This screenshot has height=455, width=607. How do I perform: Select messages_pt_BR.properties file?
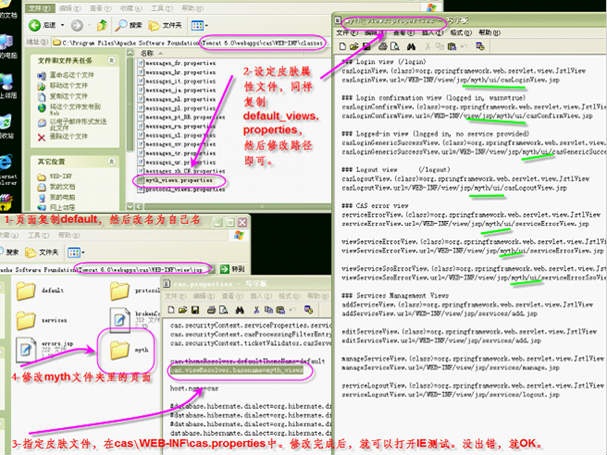pos(181,117)
